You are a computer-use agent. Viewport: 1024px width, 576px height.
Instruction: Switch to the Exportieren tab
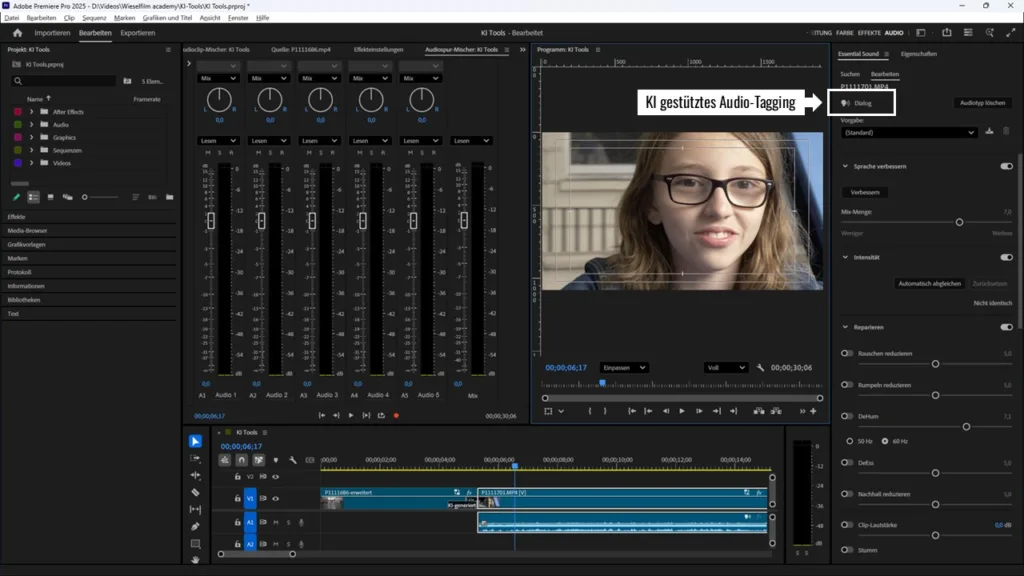pos(138,33)
